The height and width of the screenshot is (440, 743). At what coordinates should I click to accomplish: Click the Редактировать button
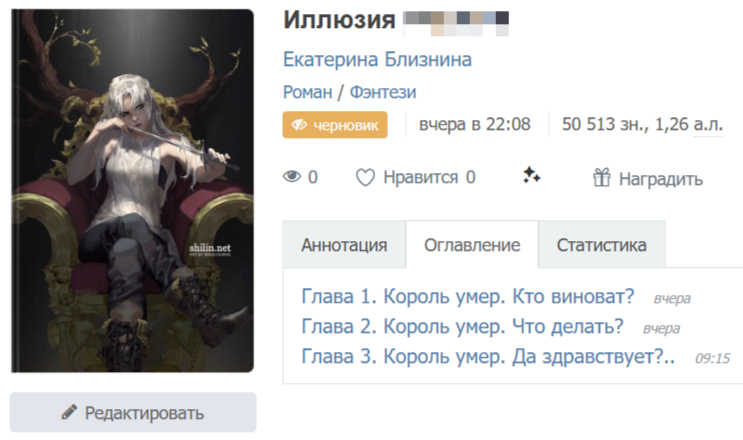tap(133, 412)
